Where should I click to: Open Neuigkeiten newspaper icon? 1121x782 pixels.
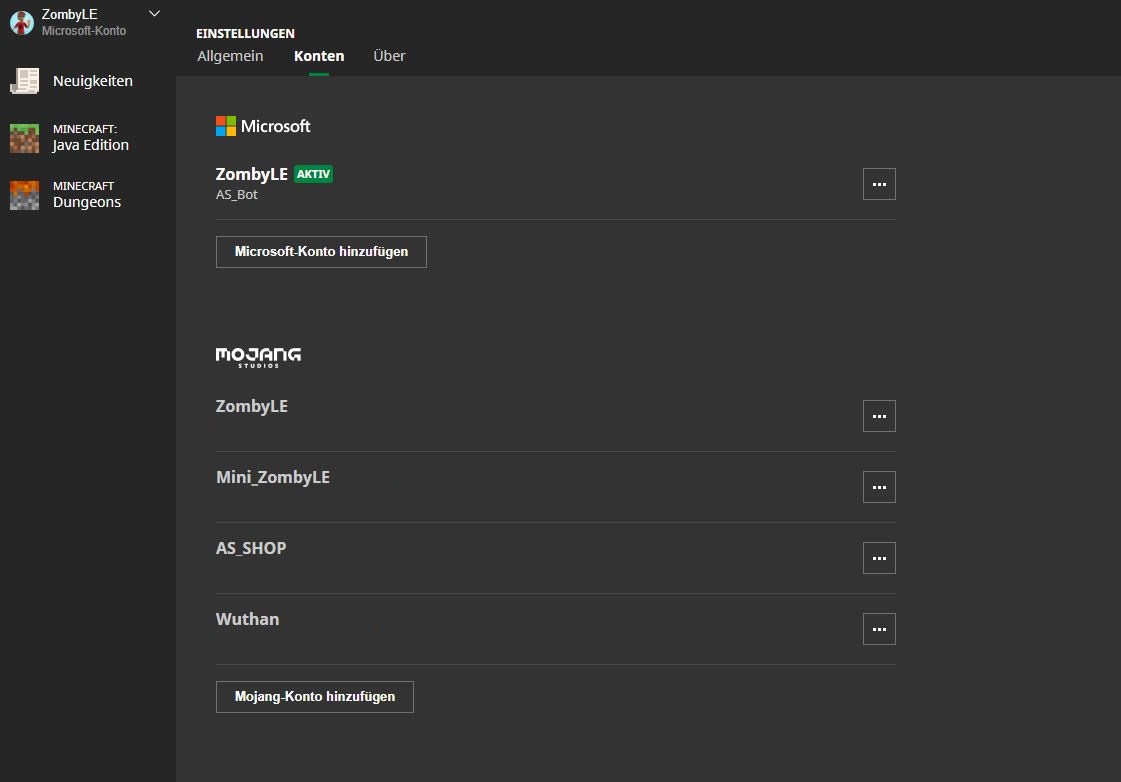click(x=24, y=81)
